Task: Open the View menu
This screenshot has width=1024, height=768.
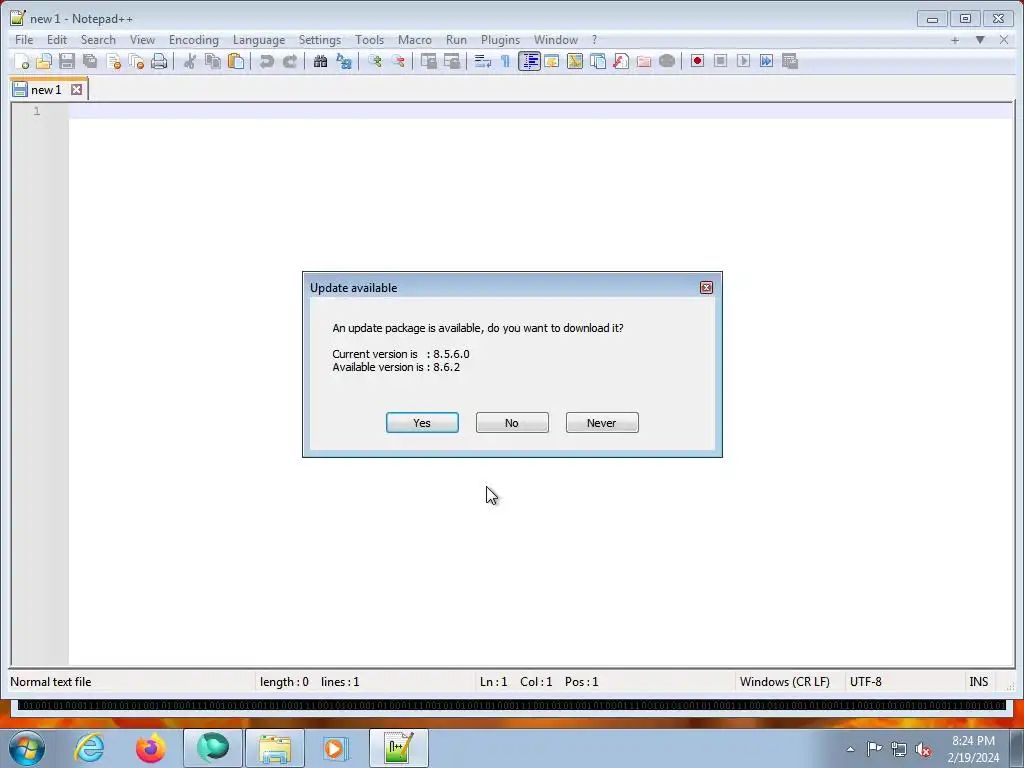Action: [x=142, y=40]
